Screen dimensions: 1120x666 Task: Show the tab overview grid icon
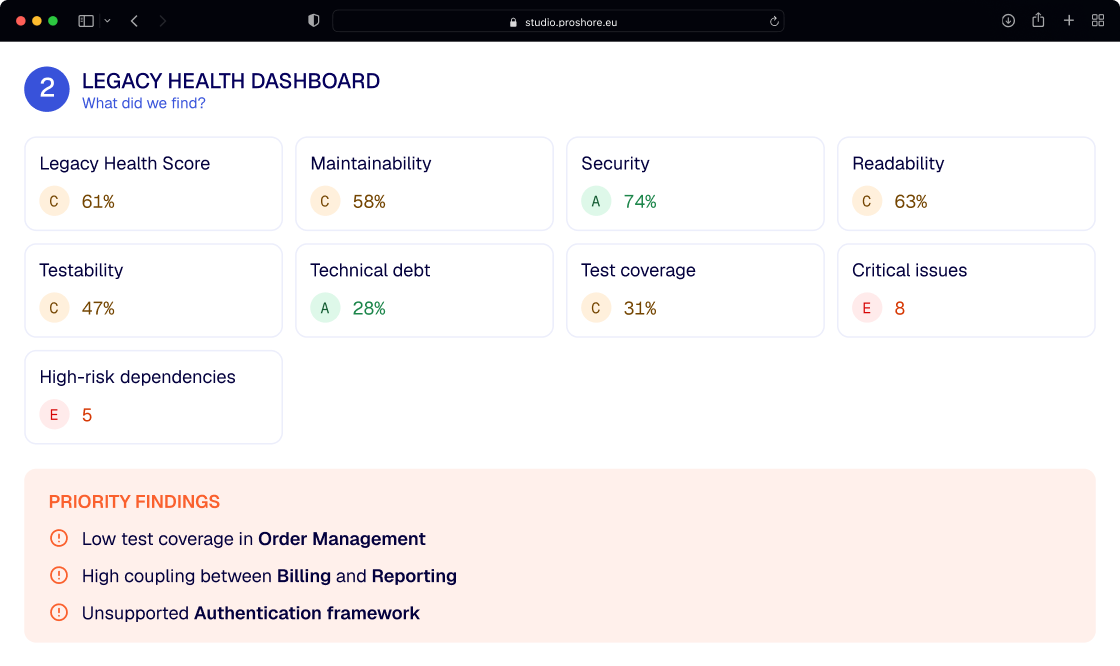[1098, 21]
